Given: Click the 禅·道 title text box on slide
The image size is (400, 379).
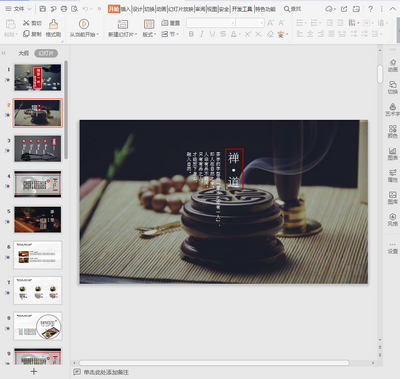Looking at the screenshot, I should (x=234, y=169).
